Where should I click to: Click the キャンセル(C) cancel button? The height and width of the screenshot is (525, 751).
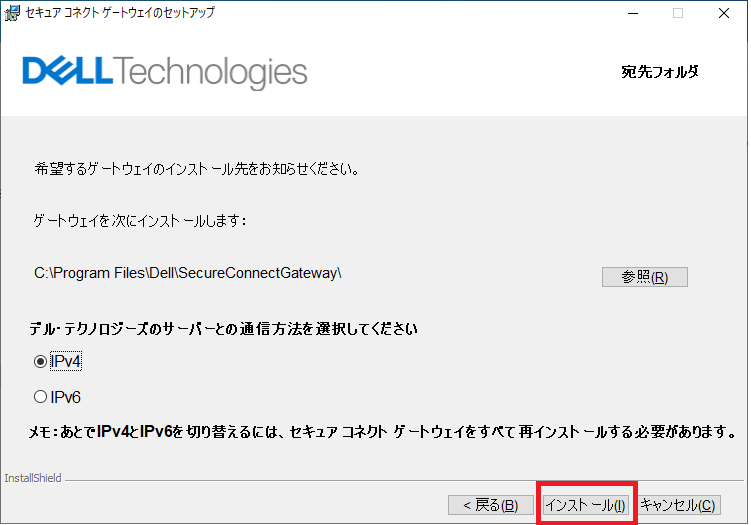(678, 505)
